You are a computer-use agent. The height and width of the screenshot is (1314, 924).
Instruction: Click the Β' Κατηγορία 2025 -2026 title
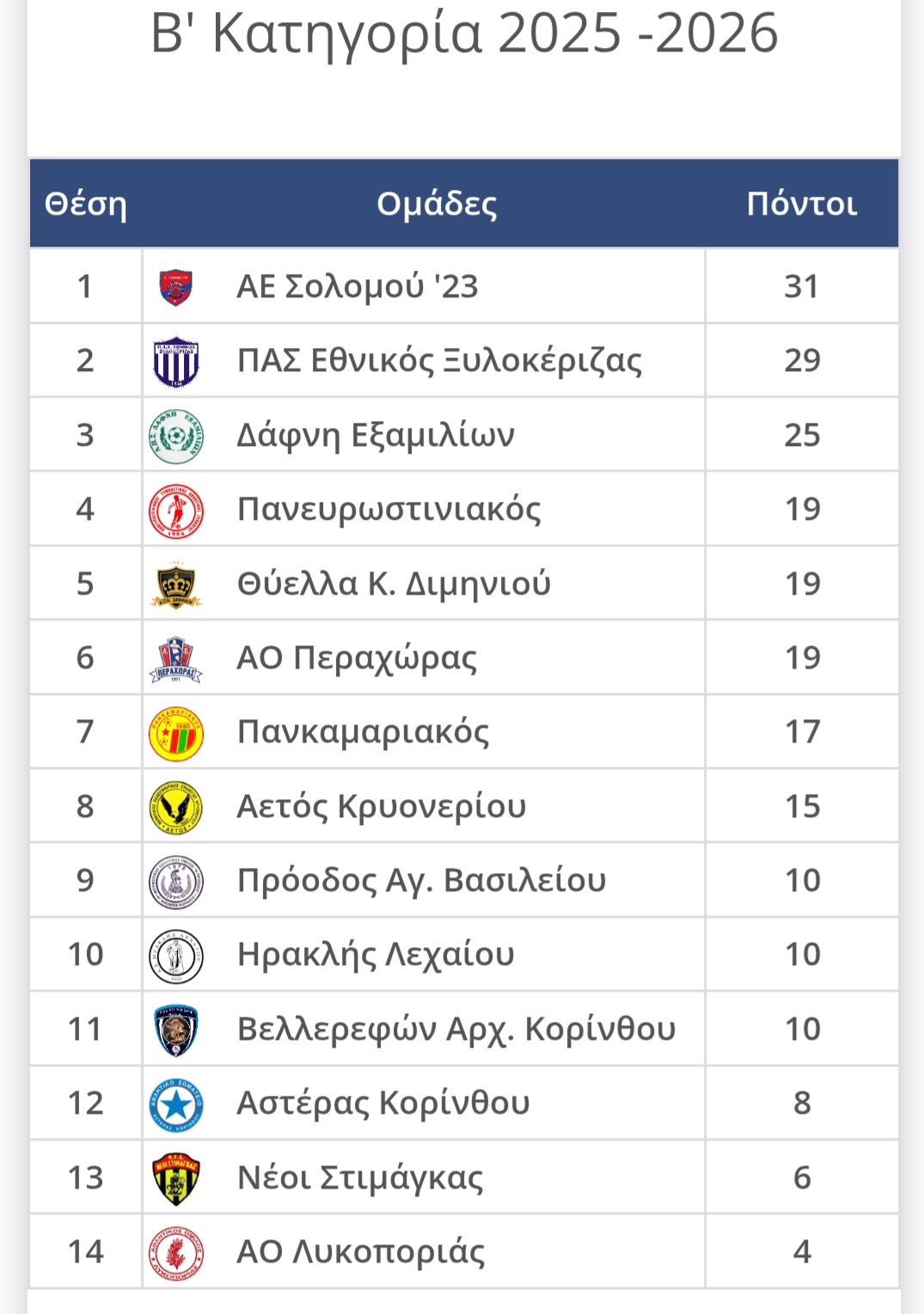(x=464, y=34)
